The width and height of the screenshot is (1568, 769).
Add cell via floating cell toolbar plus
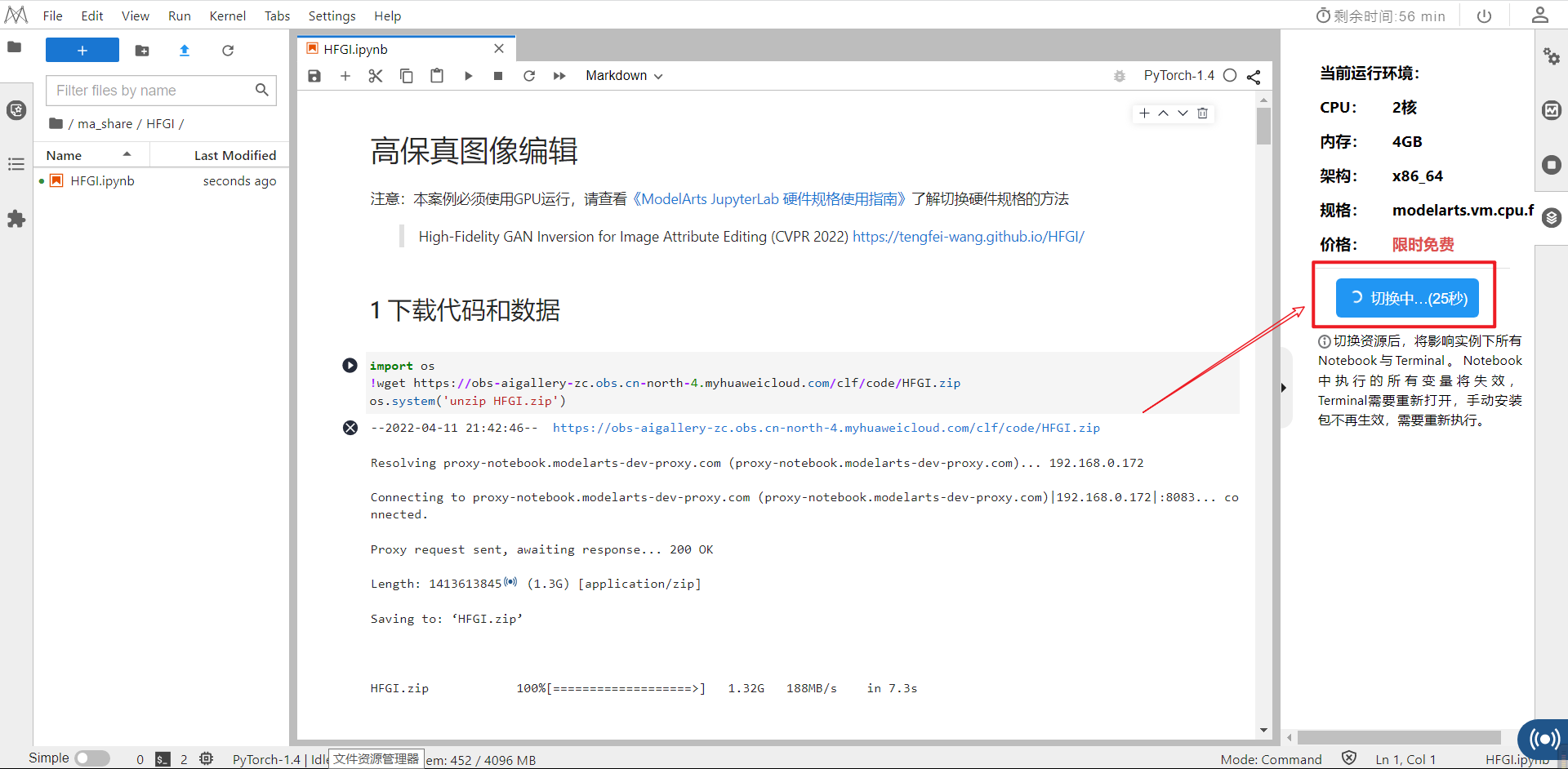[1144, 113]
